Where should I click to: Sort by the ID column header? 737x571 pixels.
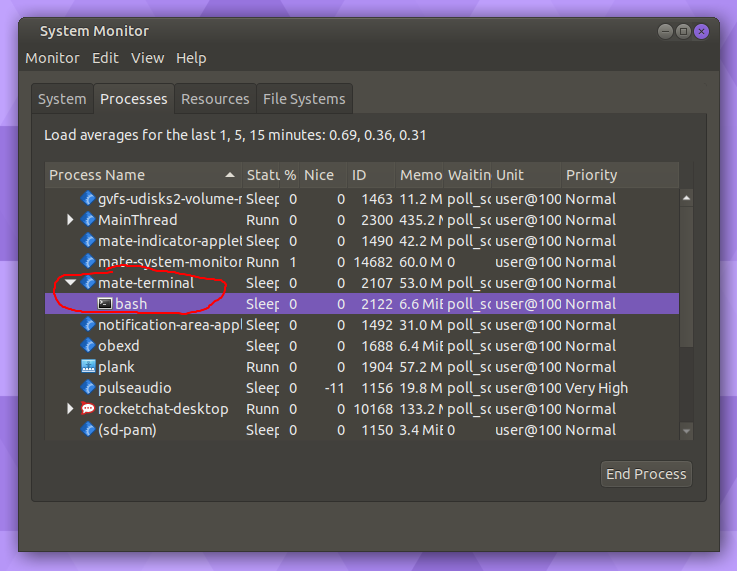tap(371, 175)
